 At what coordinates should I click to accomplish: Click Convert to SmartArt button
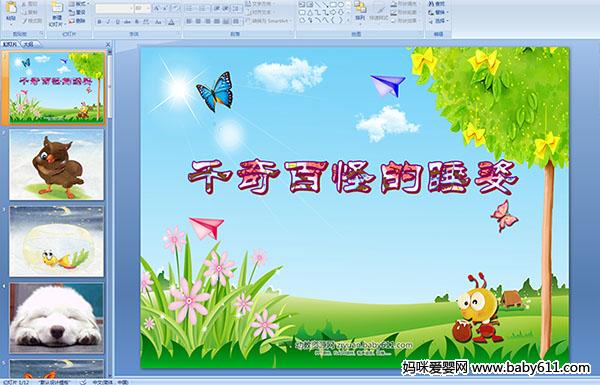(269, 21)
